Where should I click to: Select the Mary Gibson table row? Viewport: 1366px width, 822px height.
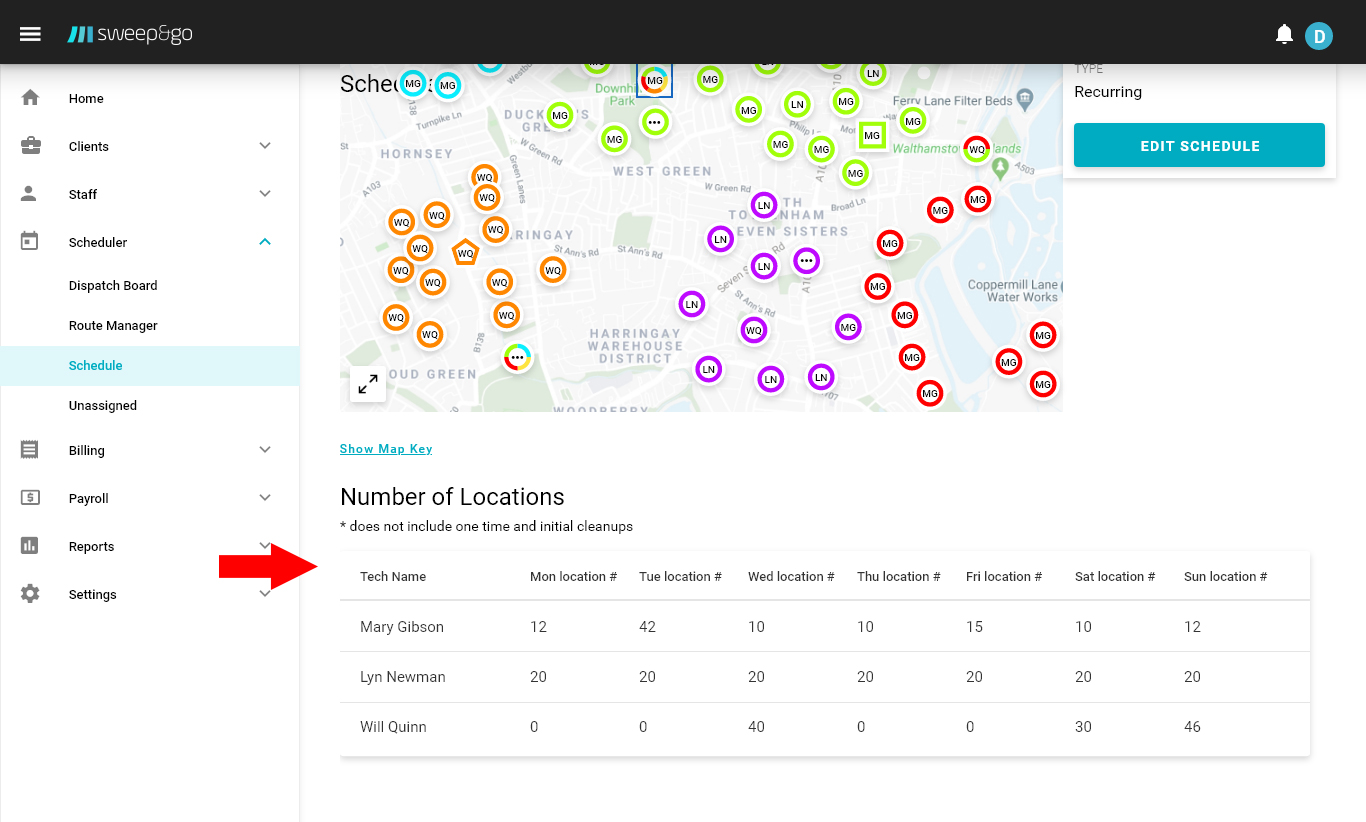pyautogui.click(x=402, y=627)
